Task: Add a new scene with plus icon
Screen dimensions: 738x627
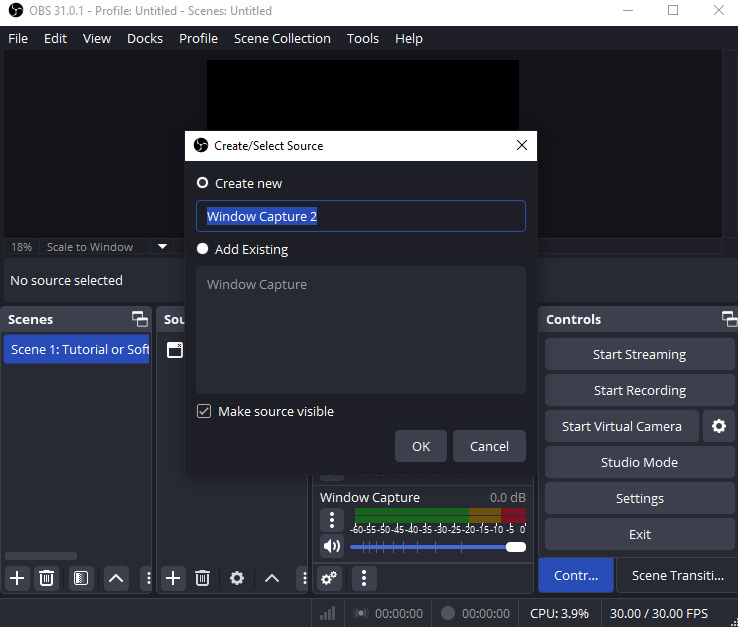Action: coord(17,578)
